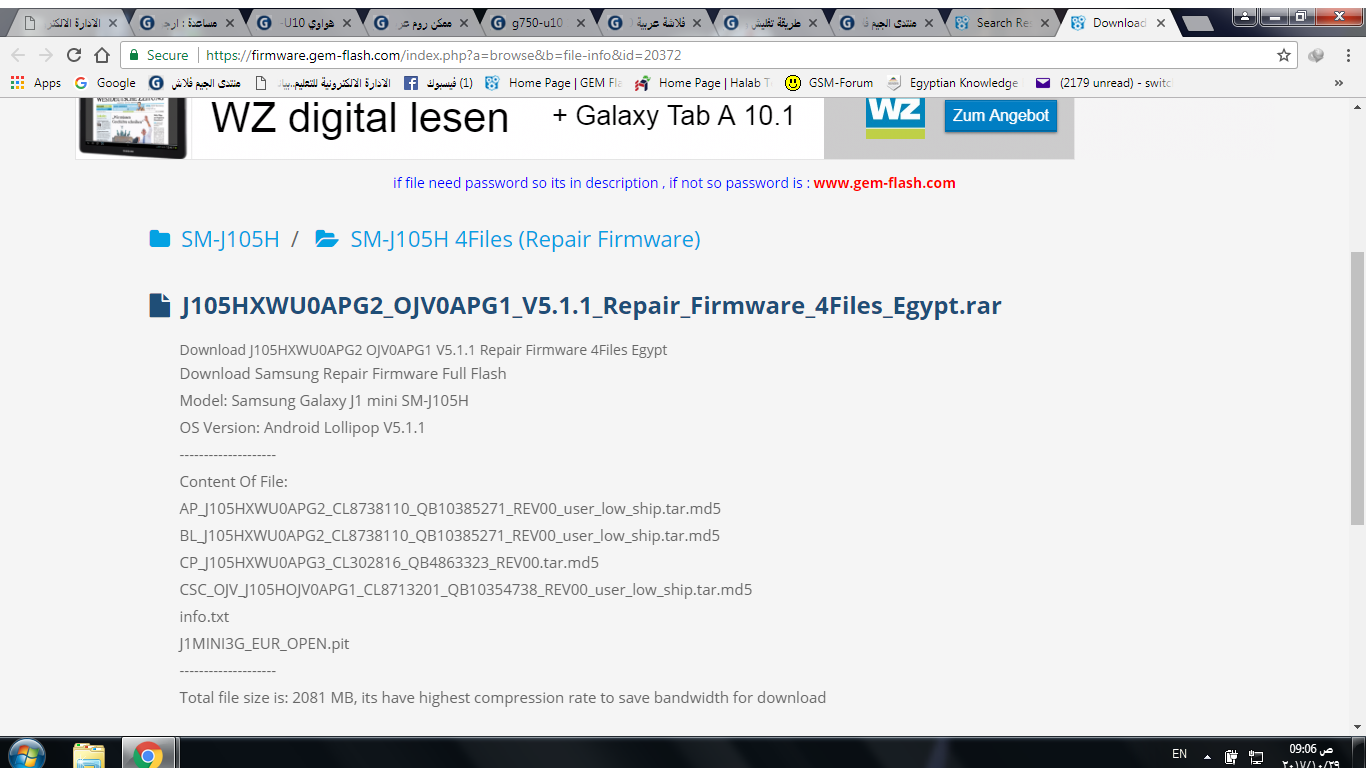The width and height of the screenshot is (1366, 768).
Task: Click the system clock in the tray
Action: click(x=1310, y=755)
